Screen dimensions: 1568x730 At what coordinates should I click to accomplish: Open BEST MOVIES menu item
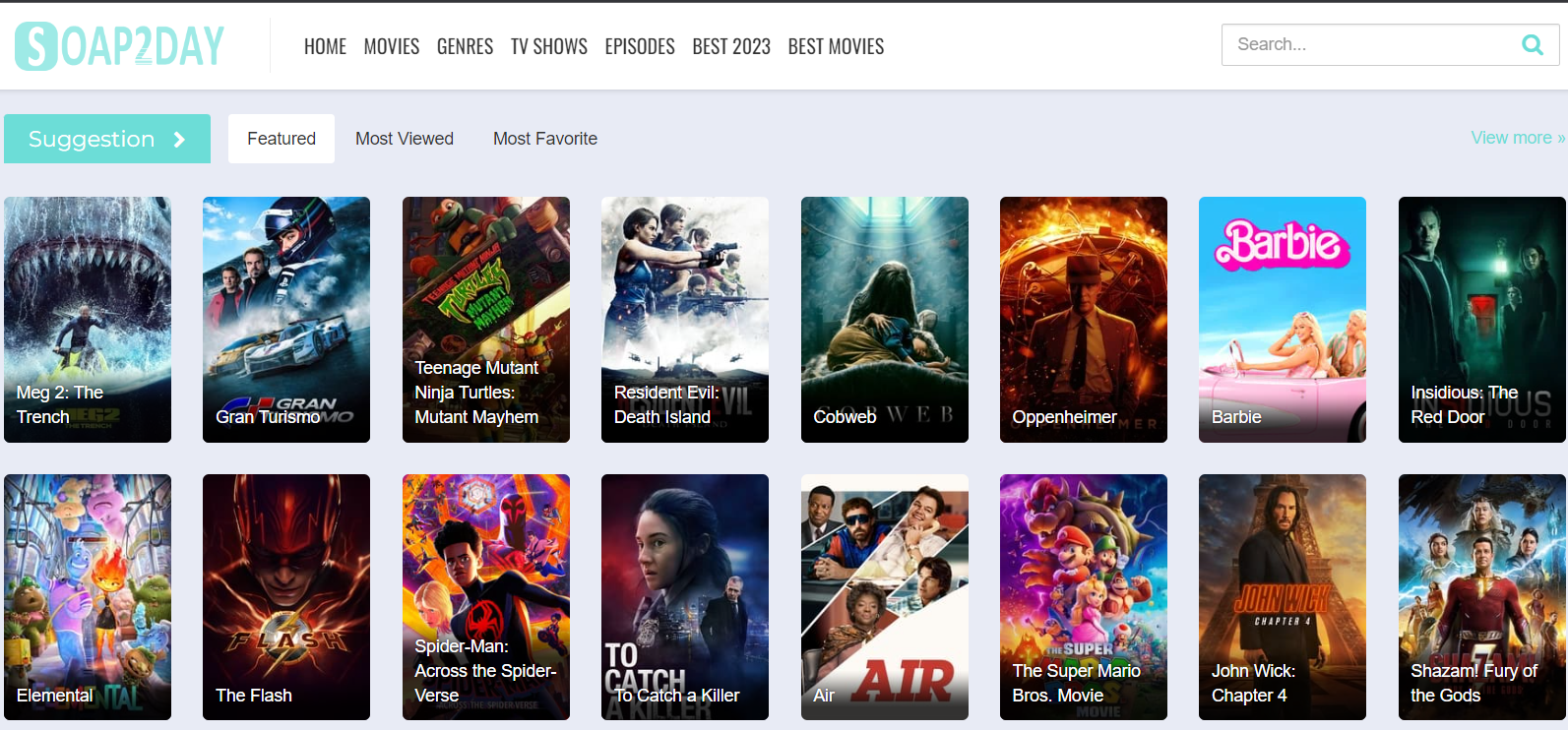pos(836,46)
